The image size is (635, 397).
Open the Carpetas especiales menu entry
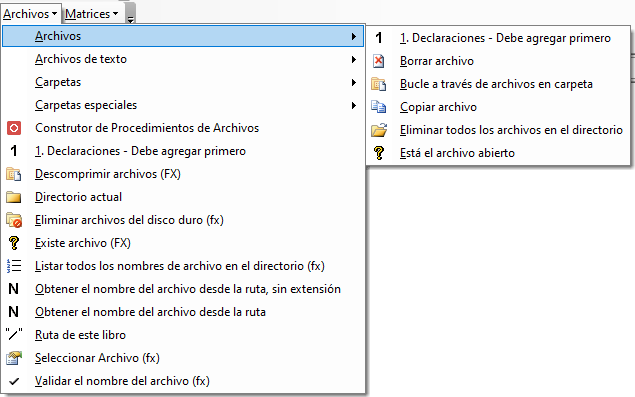tap(183, 105)
